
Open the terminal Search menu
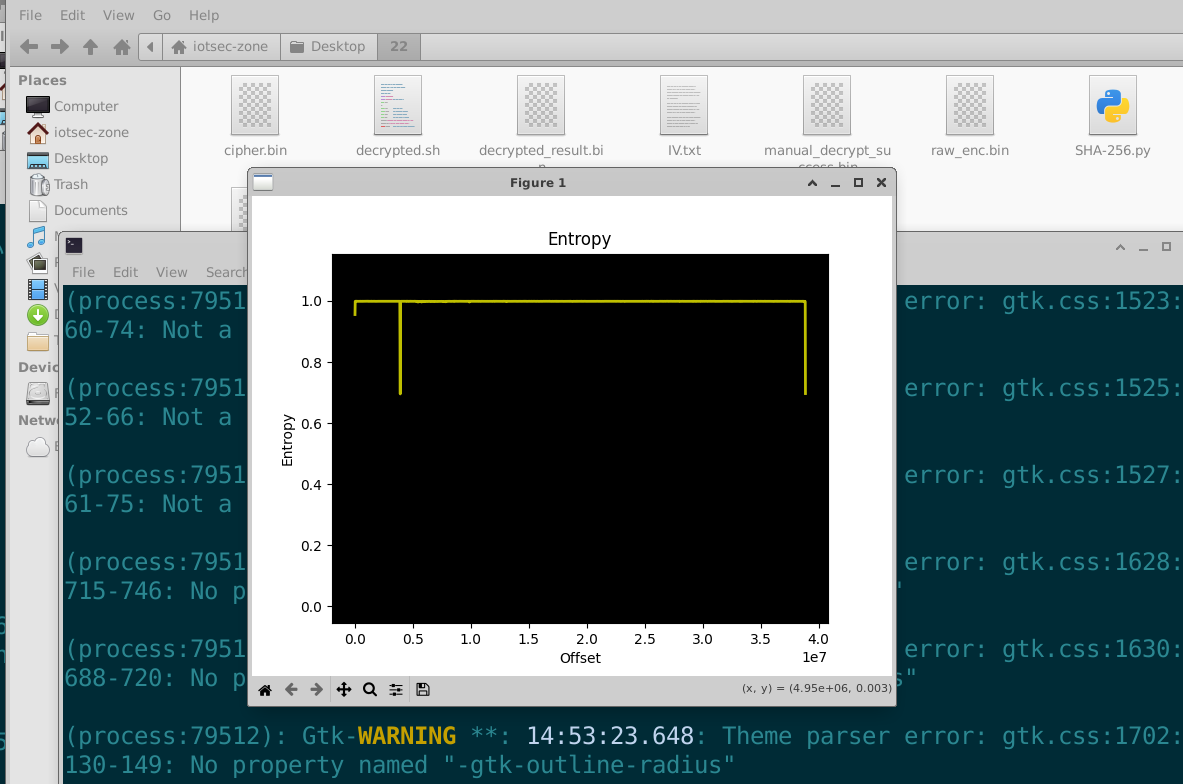pos(226,272)
